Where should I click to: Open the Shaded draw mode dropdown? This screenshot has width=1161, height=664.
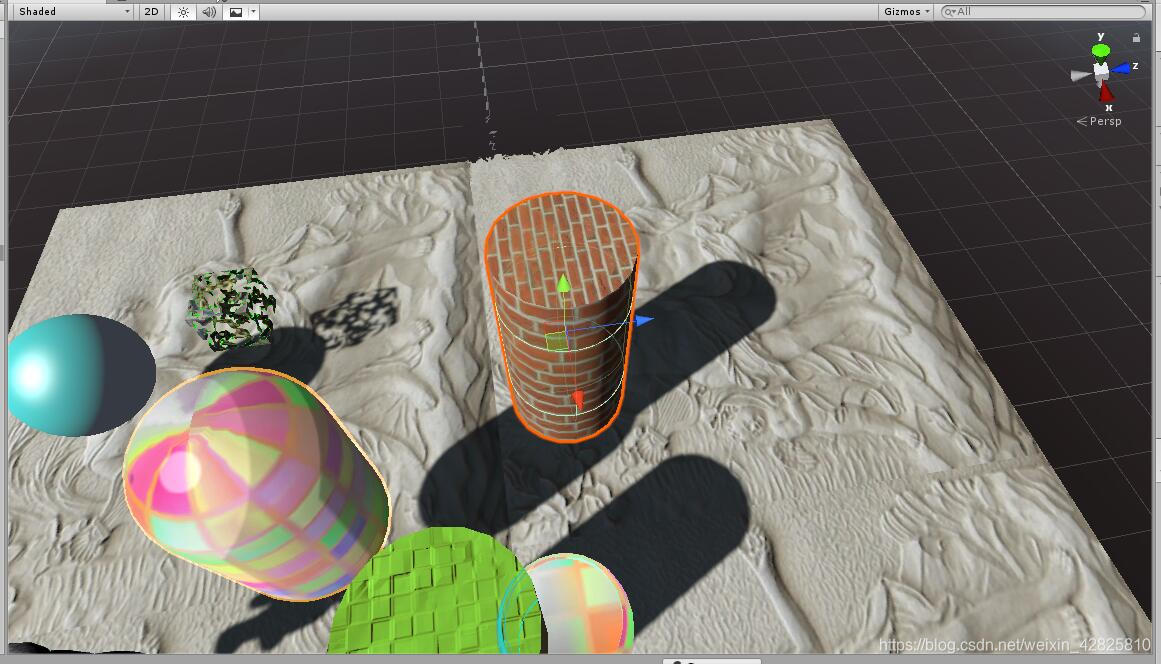tap(73, 12)
